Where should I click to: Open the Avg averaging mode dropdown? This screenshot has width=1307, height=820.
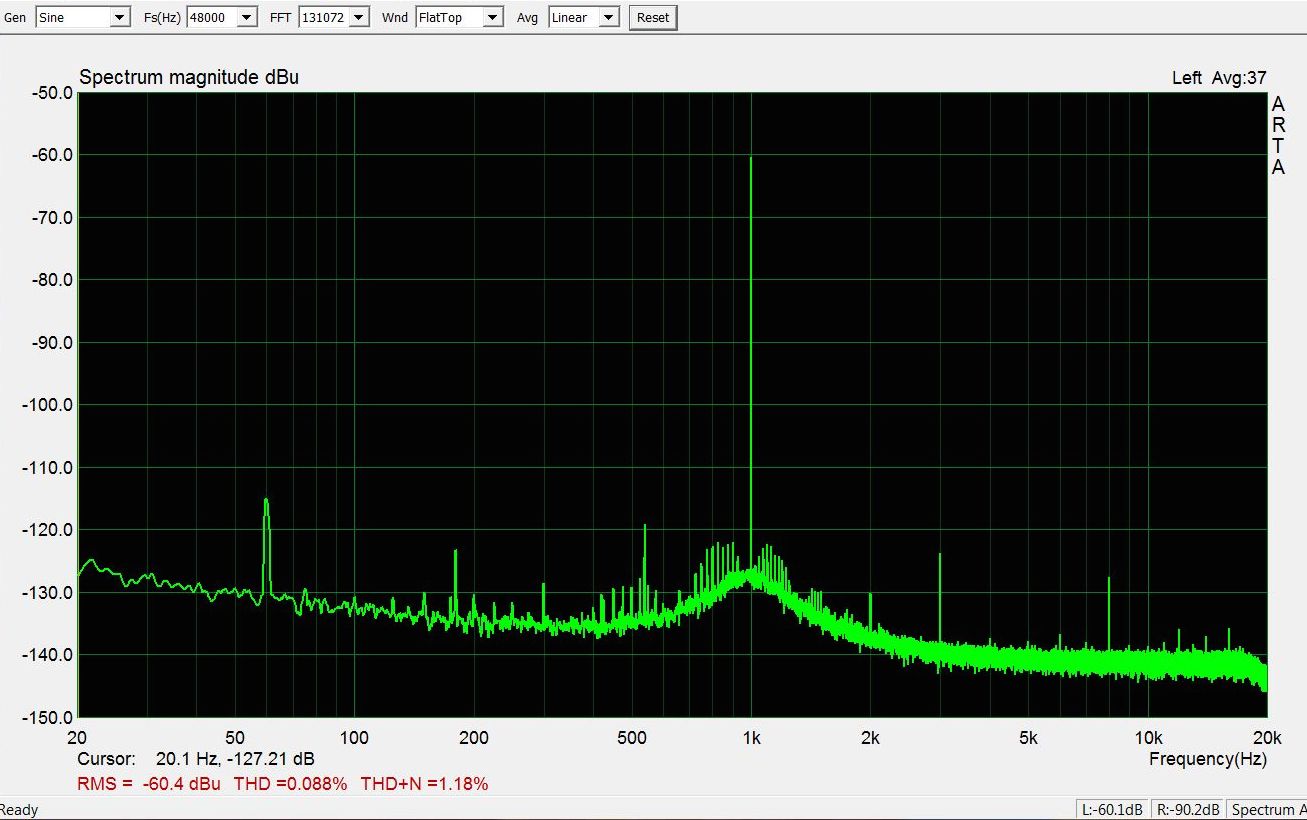click(584, 17)
